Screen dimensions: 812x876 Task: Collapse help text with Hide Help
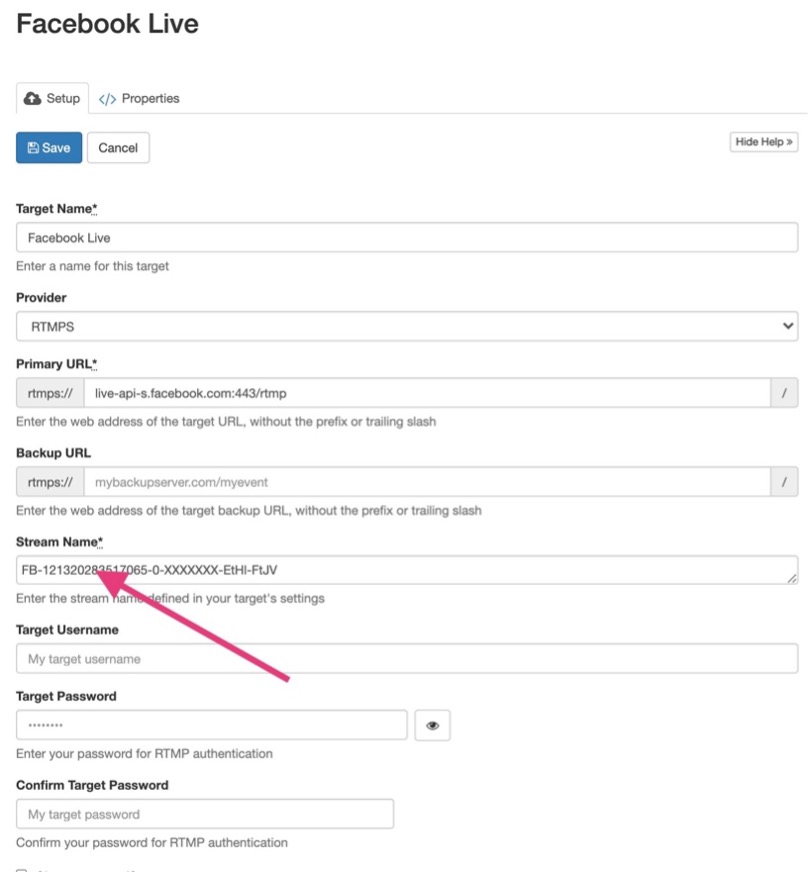point(765,142)
